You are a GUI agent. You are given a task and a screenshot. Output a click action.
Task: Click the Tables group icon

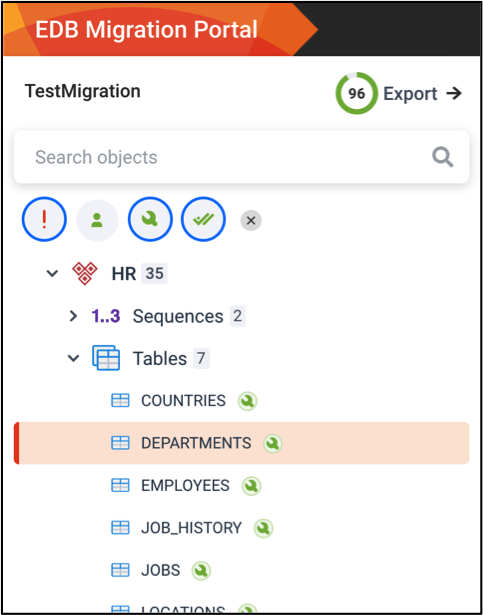pyautogui.click(x=106, y=358)
